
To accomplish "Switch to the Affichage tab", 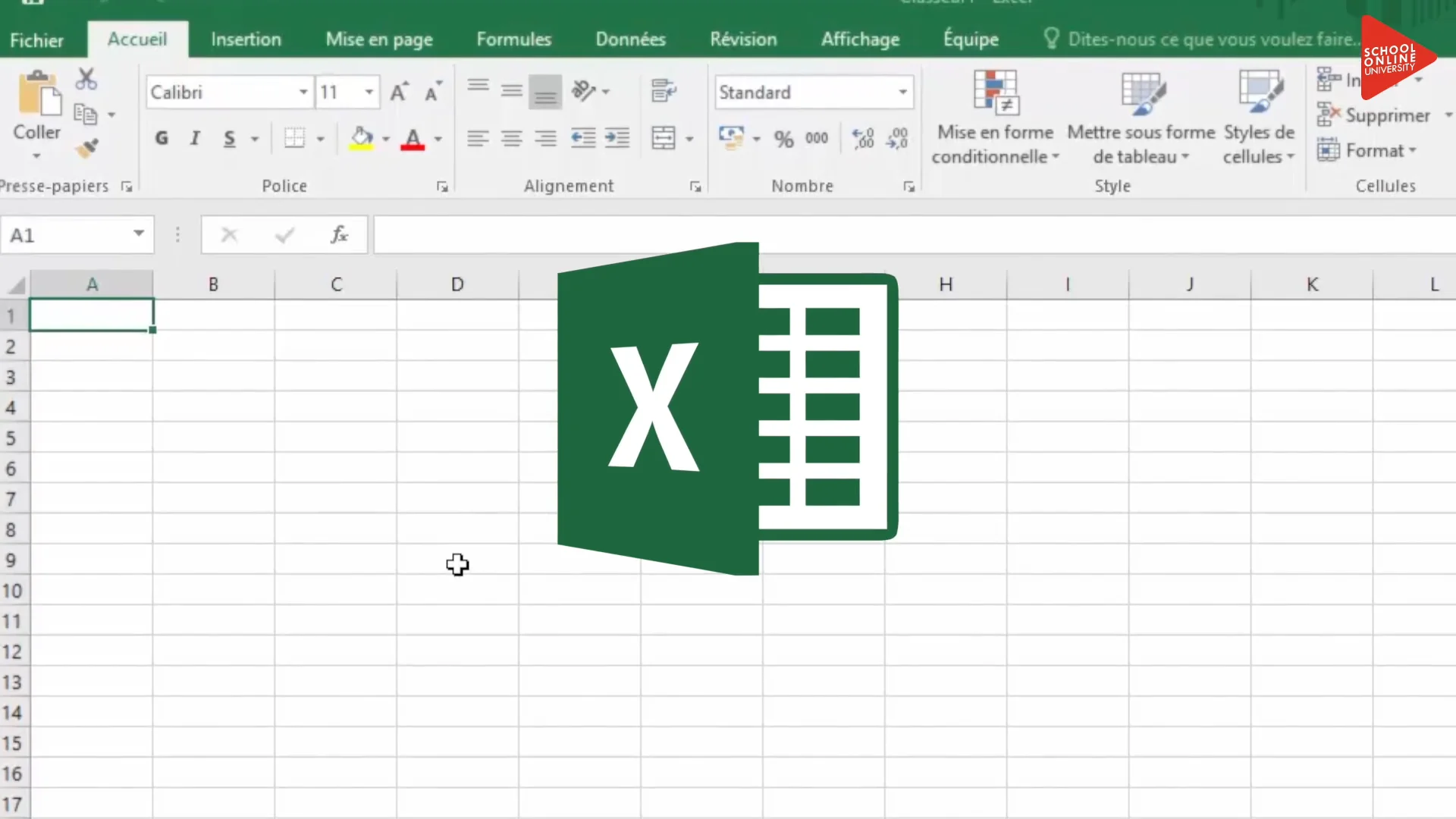I will [860, 39].
